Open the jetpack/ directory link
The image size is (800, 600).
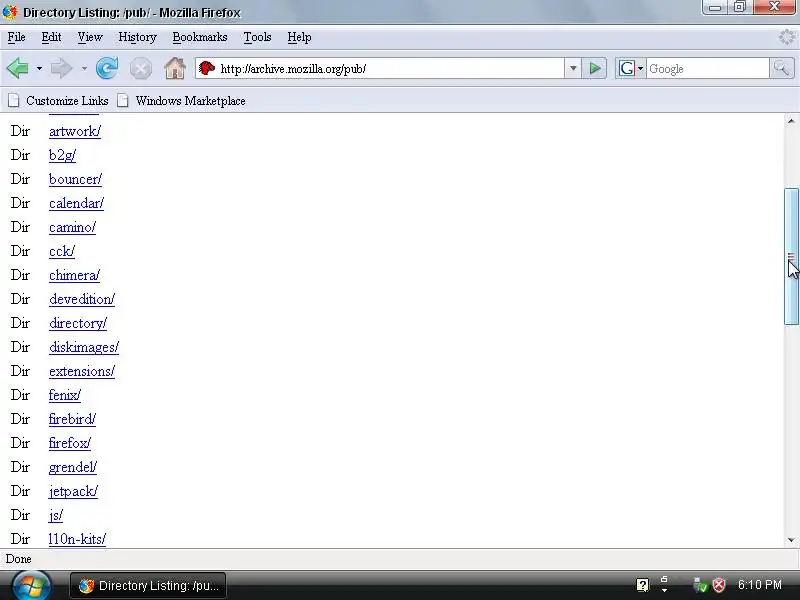(x=73, y=491)
